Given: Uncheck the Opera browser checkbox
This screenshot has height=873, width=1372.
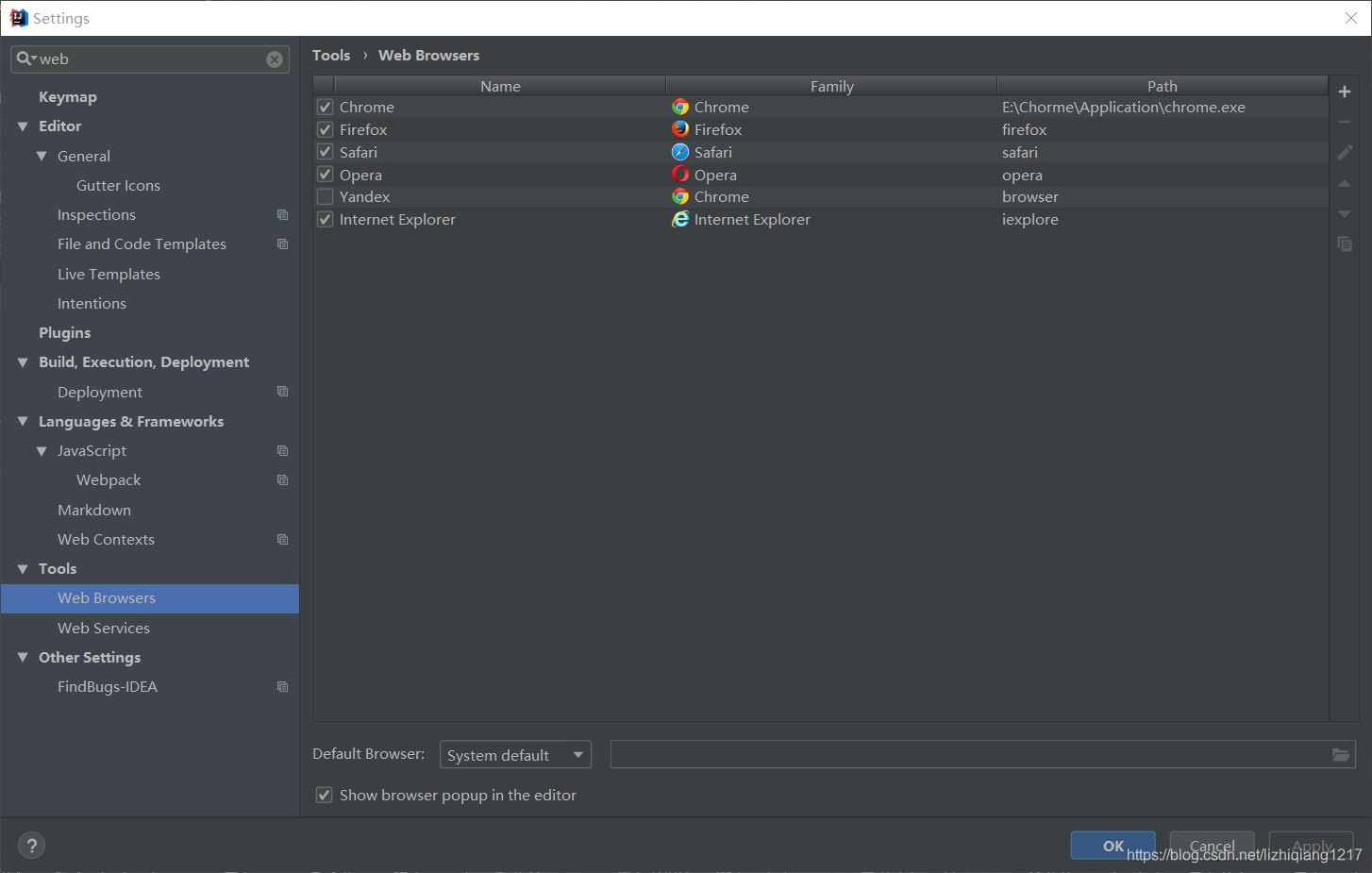Looking at the screenshot, I should [326, 175].
